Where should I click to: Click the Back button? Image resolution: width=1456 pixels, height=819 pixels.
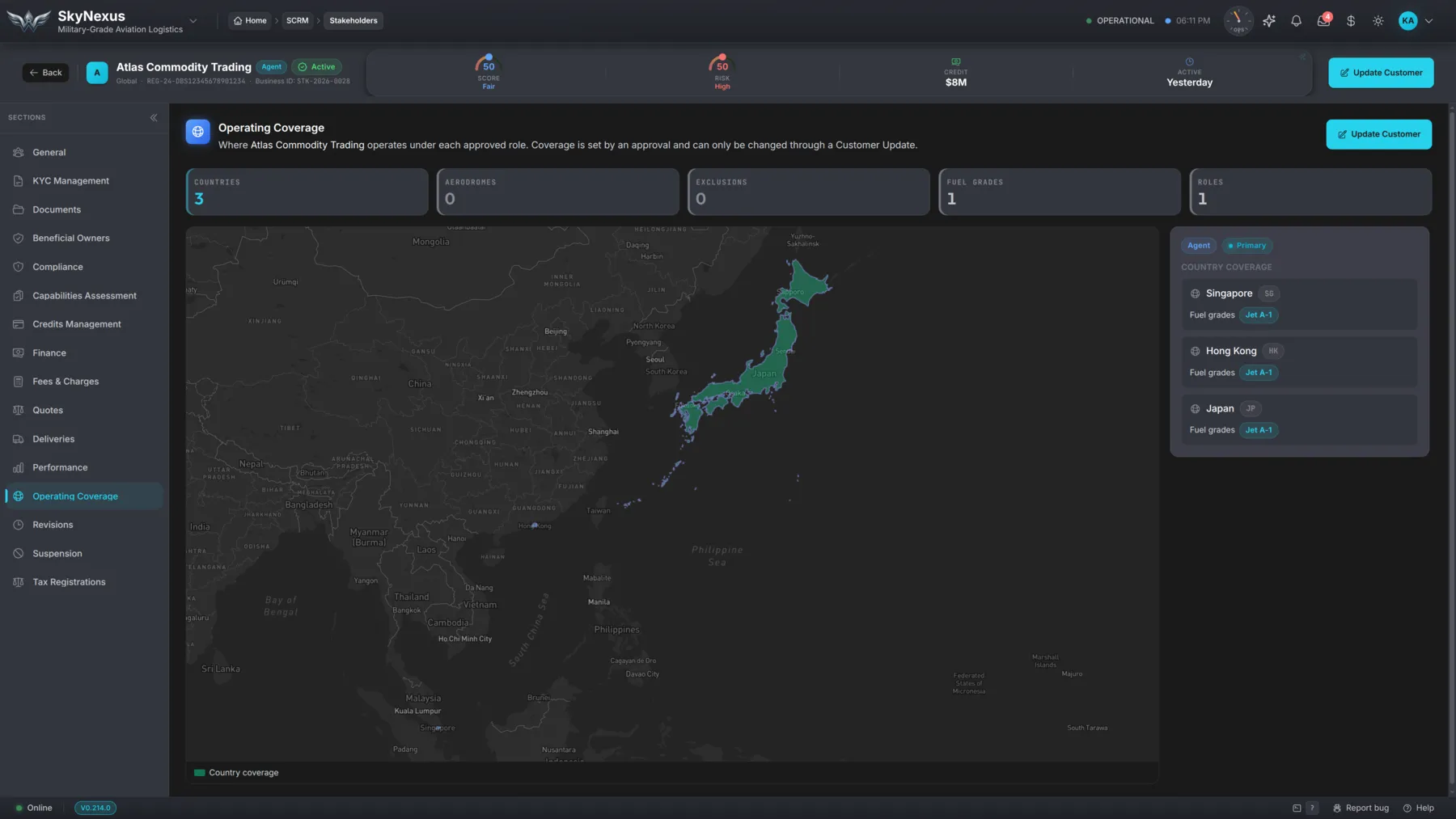click(45, 73)
